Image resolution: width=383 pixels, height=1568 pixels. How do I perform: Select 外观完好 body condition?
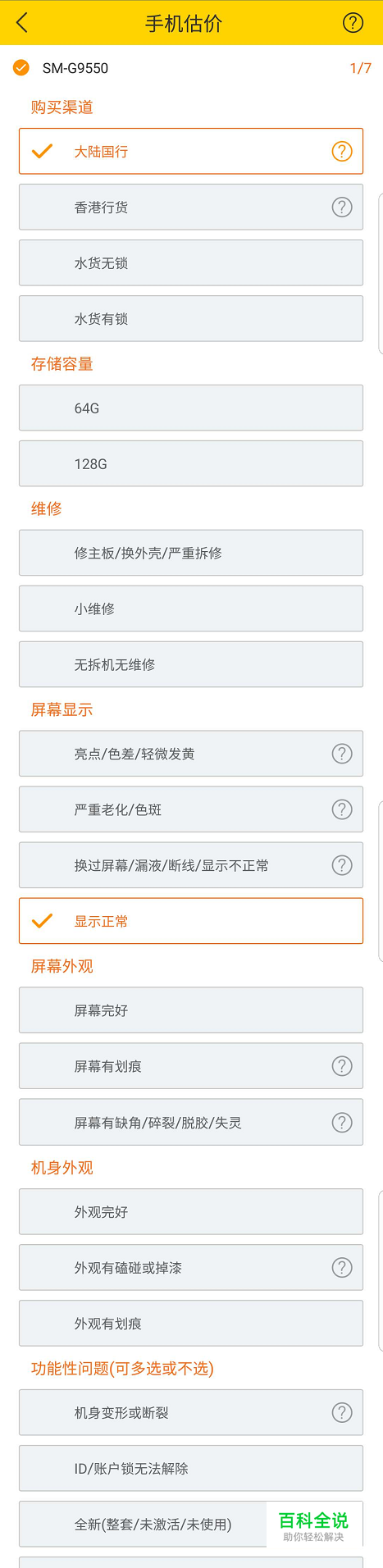191,1211
